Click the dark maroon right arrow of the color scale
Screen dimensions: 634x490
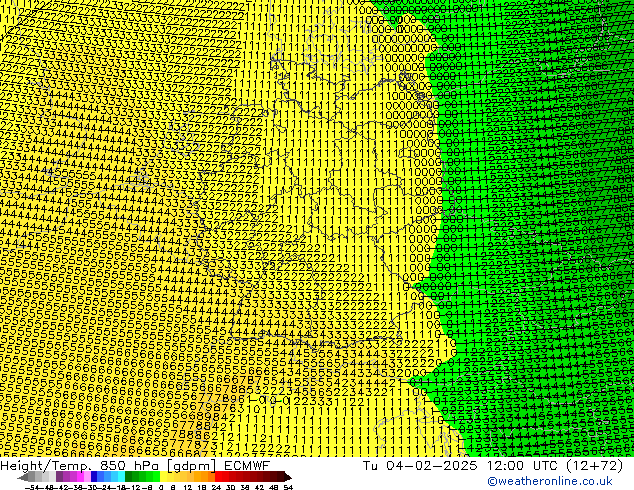point(287,477)
